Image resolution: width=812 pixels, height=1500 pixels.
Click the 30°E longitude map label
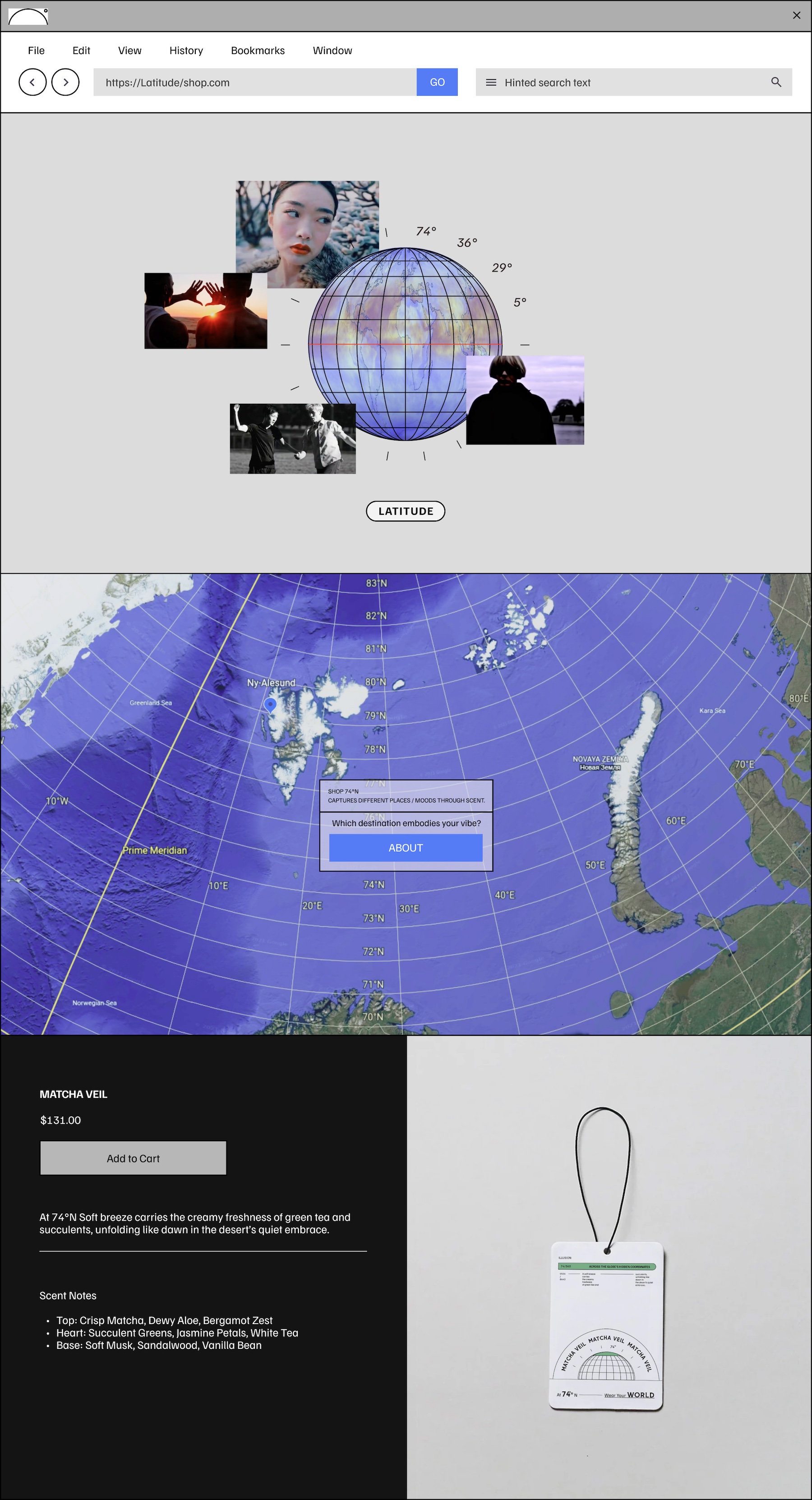click(x=409, y=909)
